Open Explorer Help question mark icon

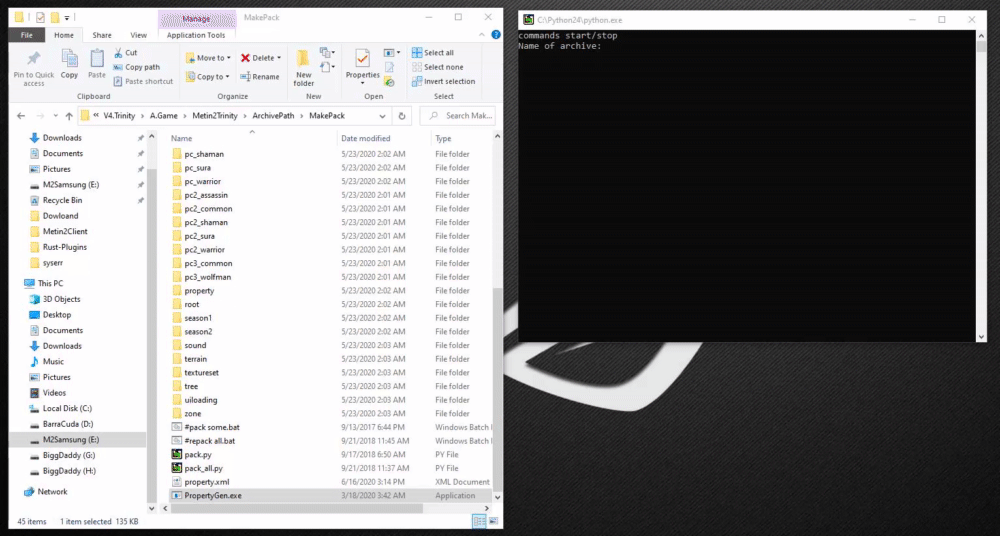click(496, 35)
